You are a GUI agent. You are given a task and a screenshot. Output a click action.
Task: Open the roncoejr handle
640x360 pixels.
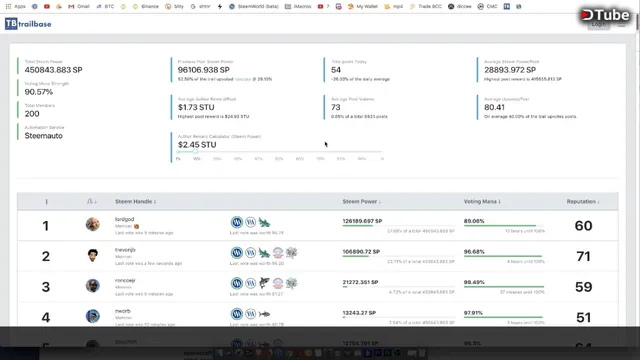click(125, 280)
